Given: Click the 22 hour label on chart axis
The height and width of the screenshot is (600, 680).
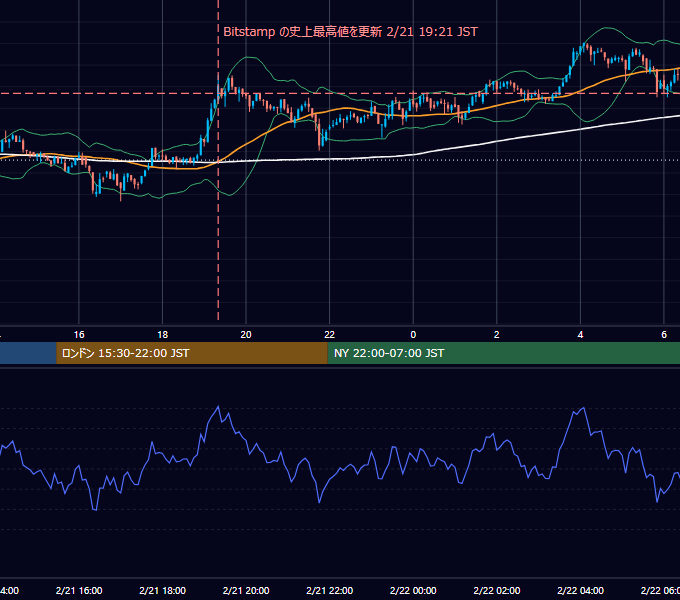Looking at the screenshot, I should [x=330, y=335].
